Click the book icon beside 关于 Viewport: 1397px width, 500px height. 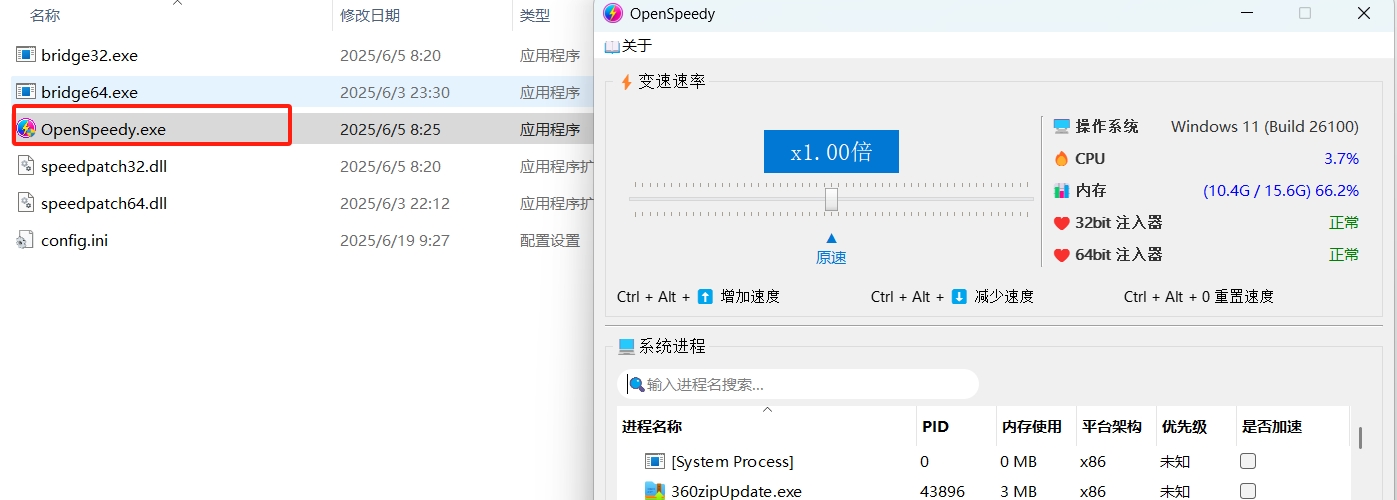[612, 46]
